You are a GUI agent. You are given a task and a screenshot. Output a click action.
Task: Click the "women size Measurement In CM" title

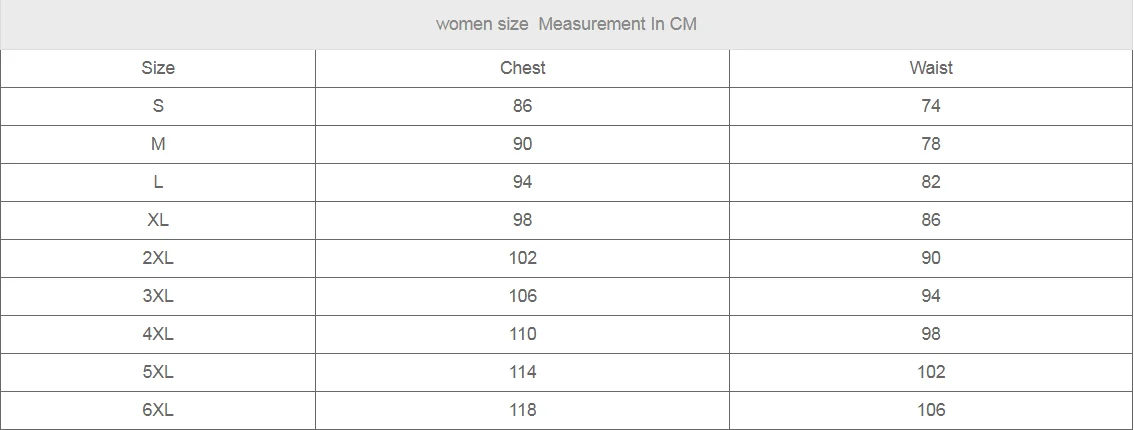coord(566,24)
